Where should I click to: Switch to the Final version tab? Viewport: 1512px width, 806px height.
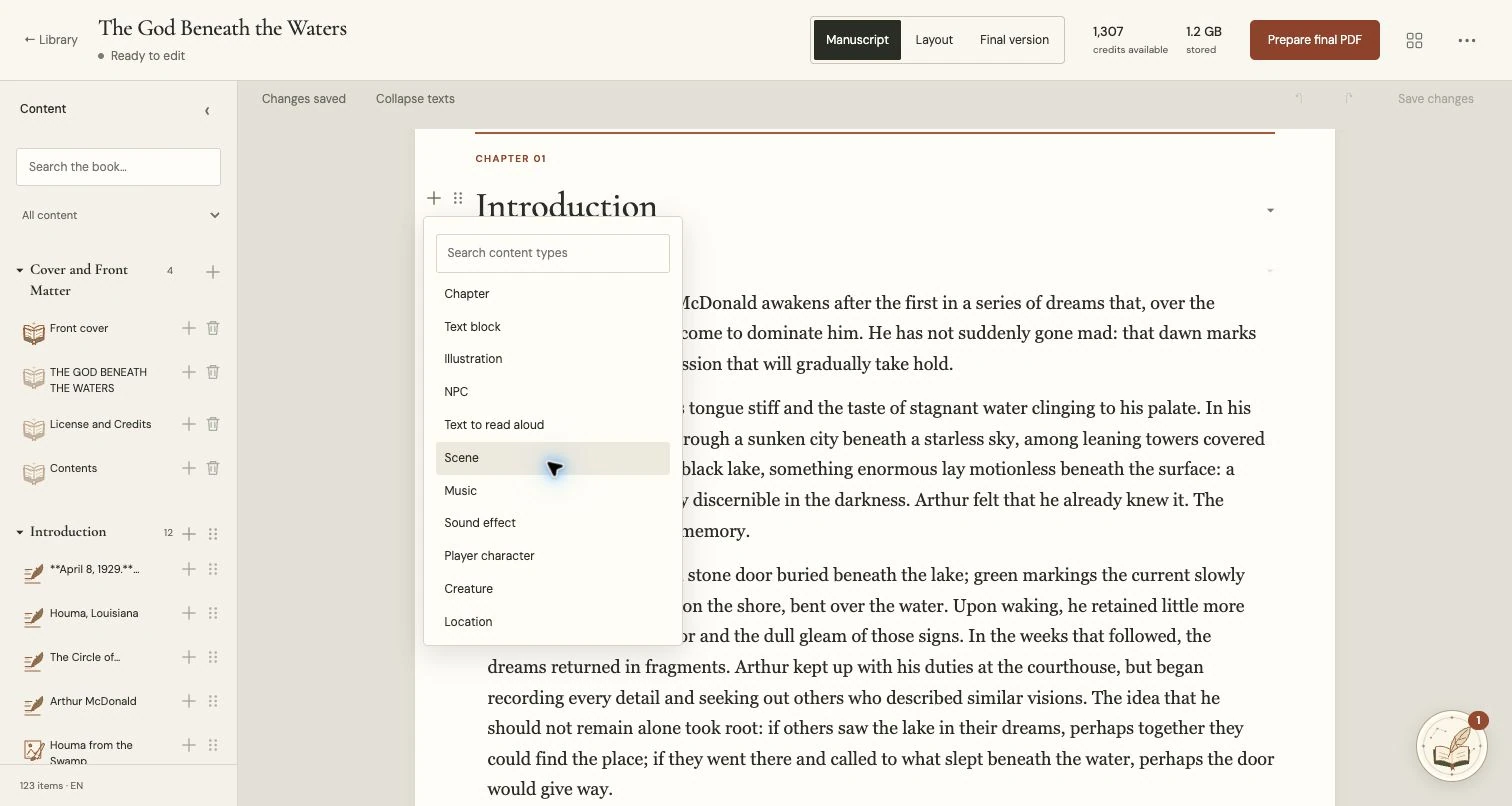pyautogui.click(x=1014, y=40)
